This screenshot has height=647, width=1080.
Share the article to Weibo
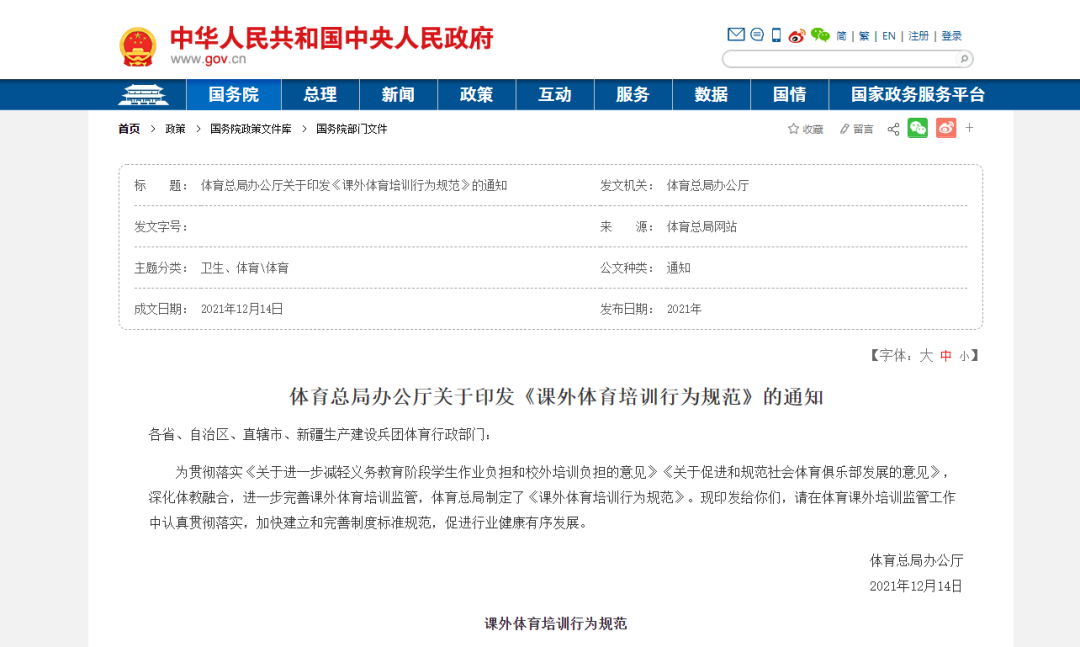coord(945,128)
